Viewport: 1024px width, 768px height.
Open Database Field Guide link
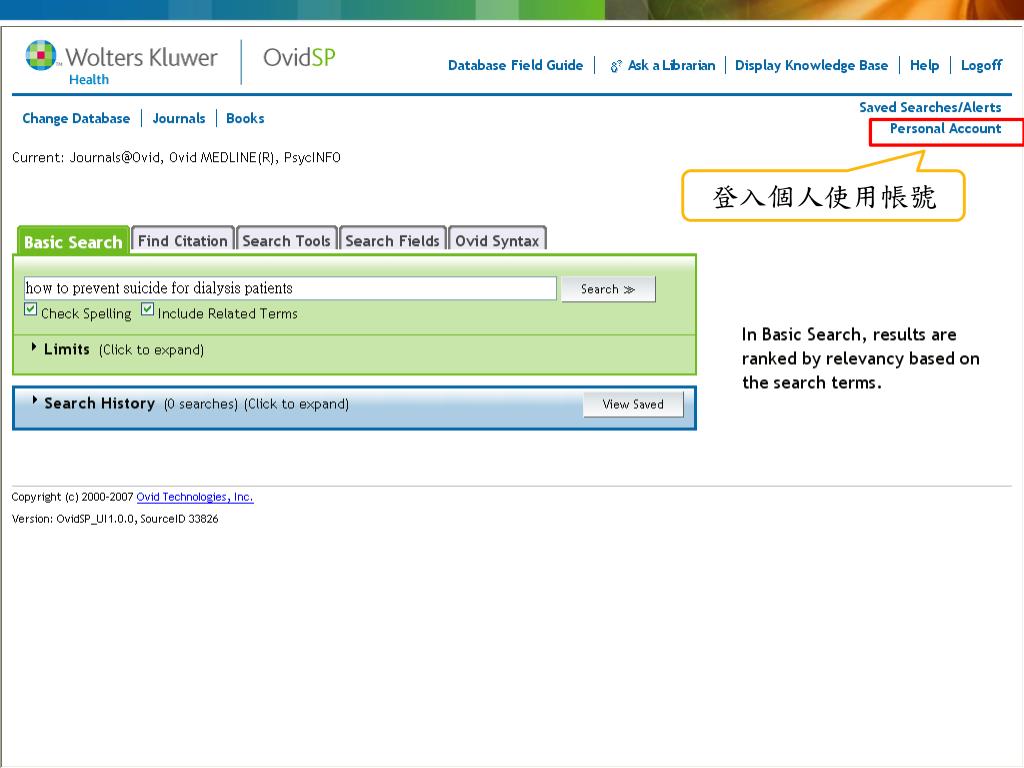pos(515,65)
